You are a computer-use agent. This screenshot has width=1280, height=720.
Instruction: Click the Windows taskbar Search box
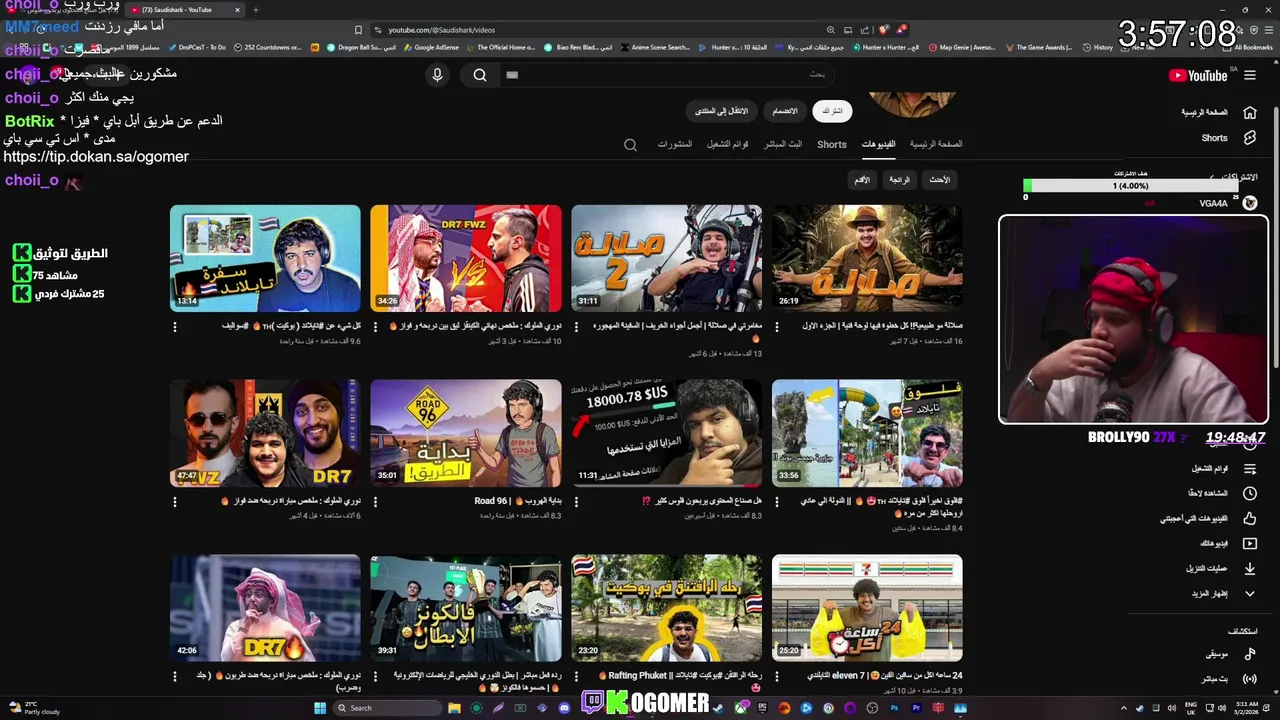pyautogui.click(x=389, y=708)
